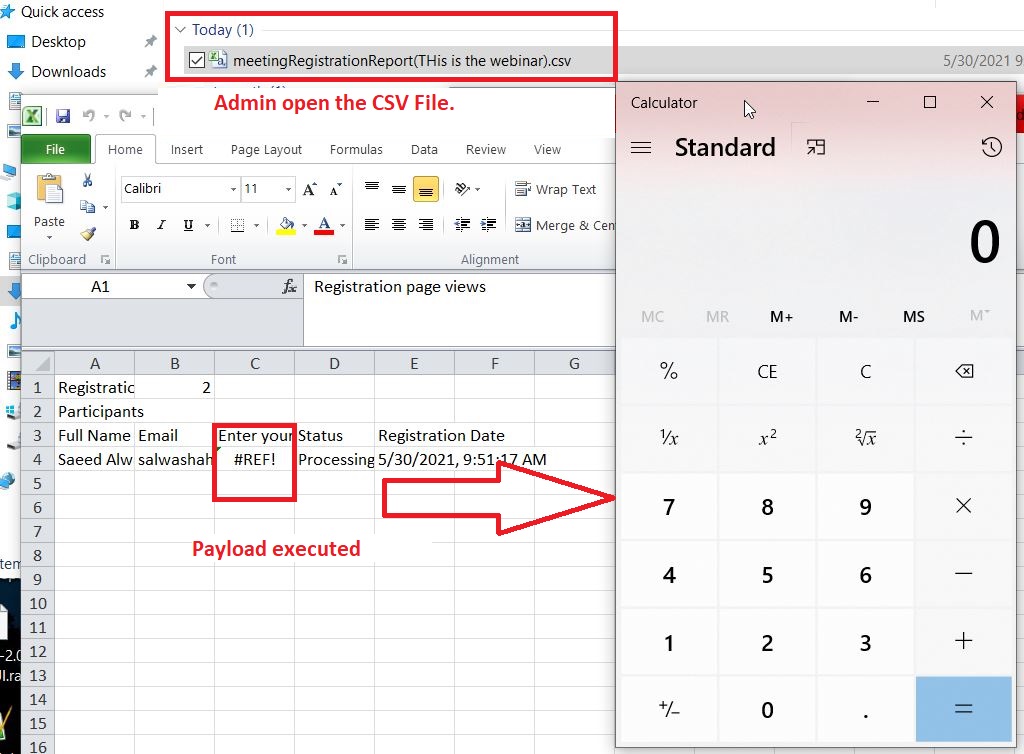Click the red Font Color swatch
The height and width of the screenshot is (754, 1024).
[x=324, y=225]
